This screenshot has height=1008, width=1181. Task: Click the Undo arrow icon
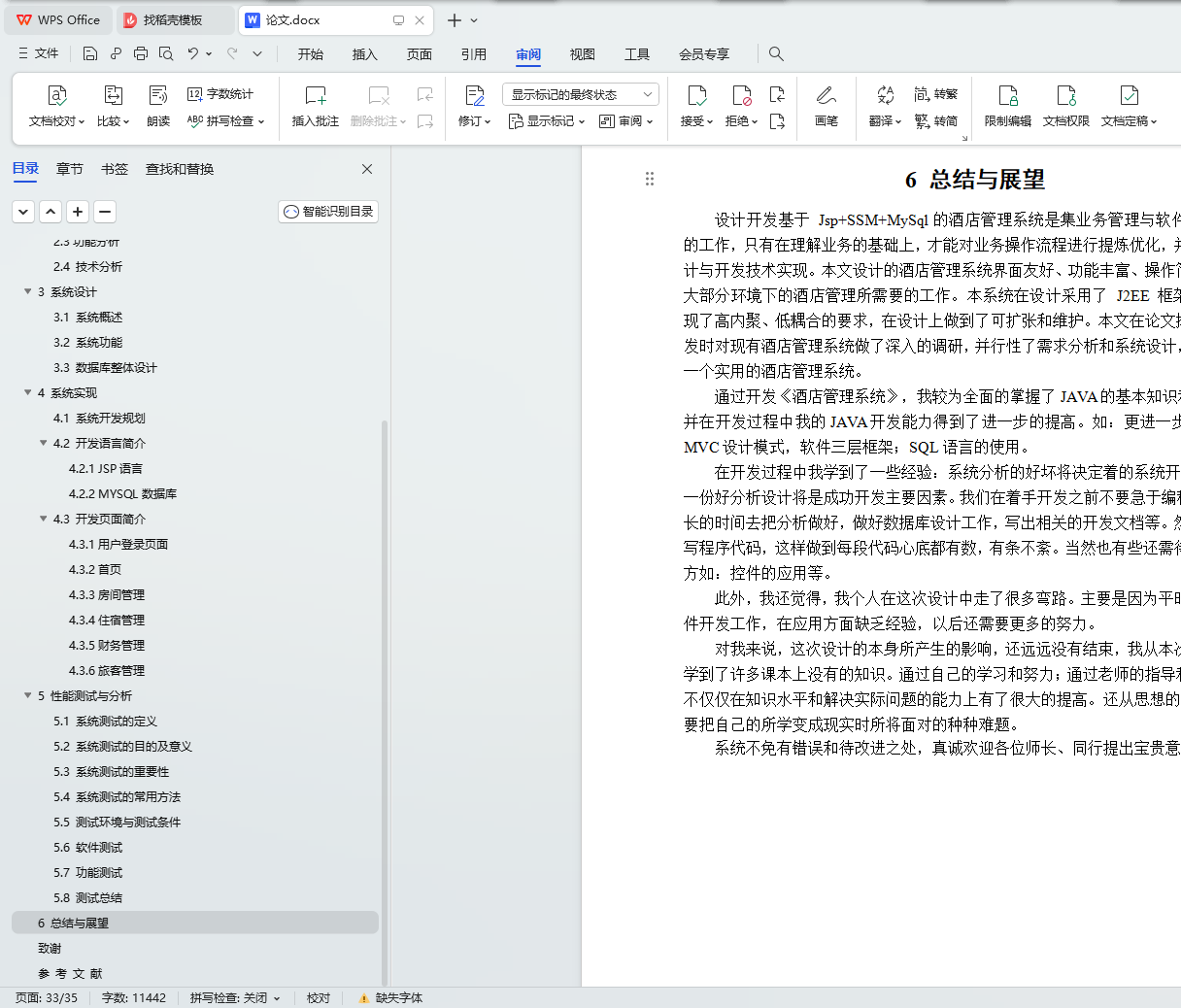point(193,53)
